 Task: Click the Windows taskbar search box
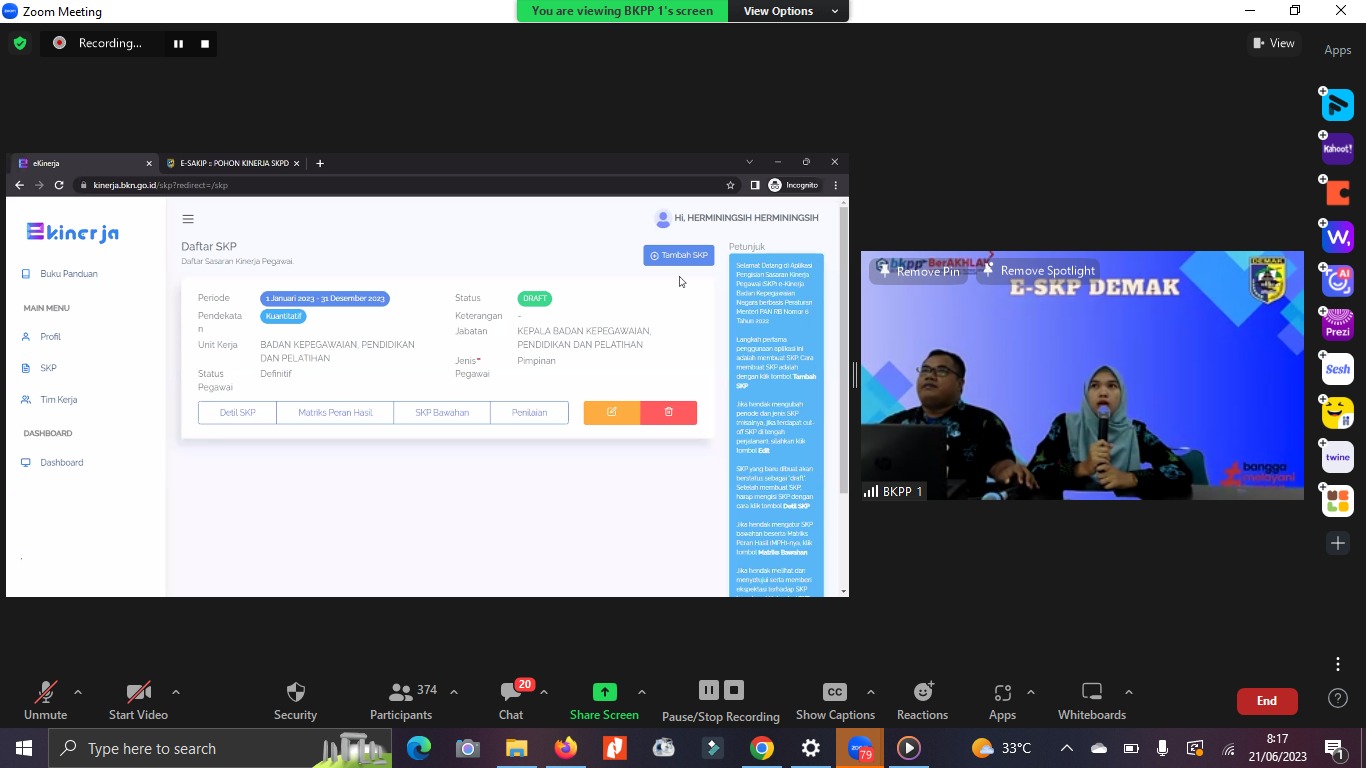click(190, 748)
